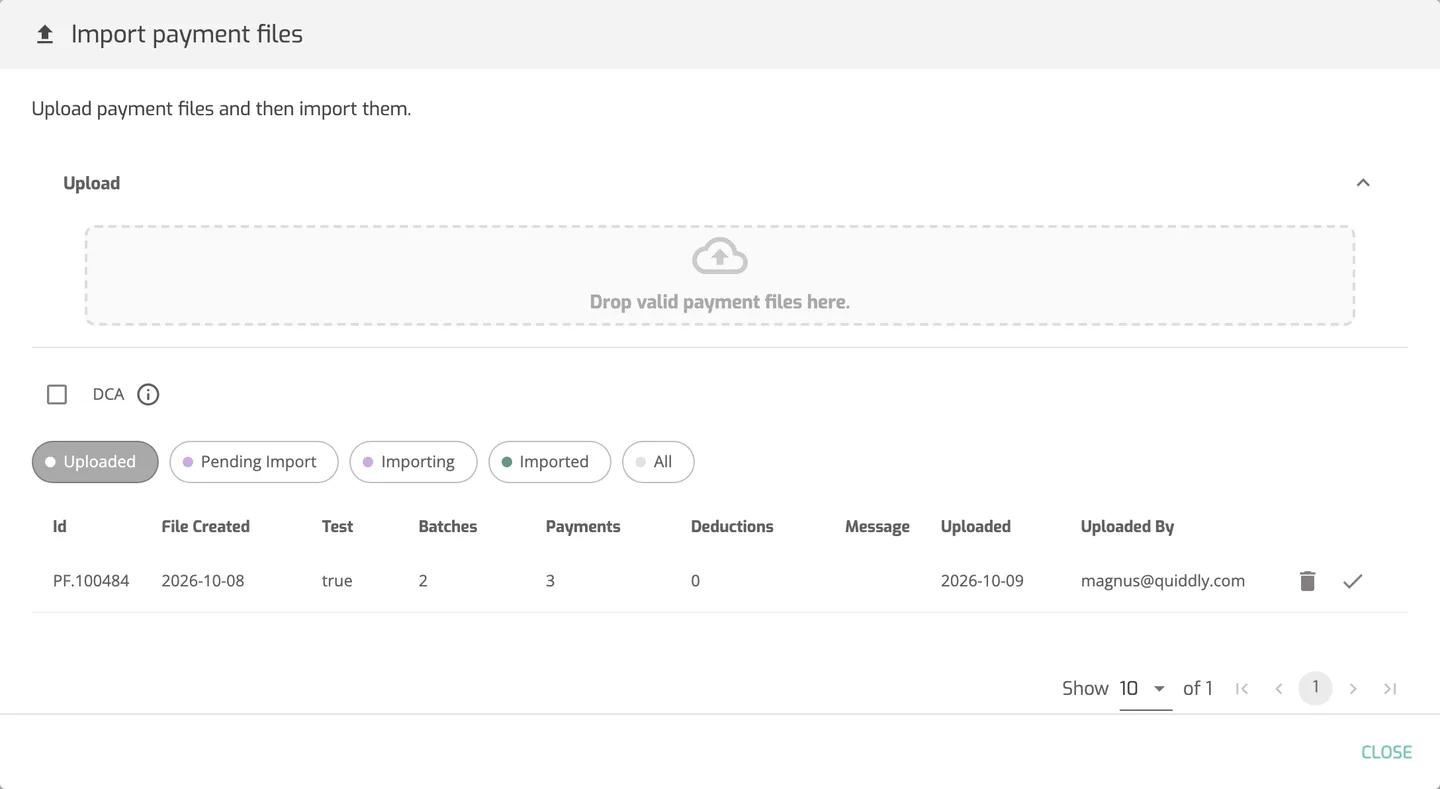This screenshot has height=789, width=1440.
Task: Click the Batches column header
Action: click(447, 527)
